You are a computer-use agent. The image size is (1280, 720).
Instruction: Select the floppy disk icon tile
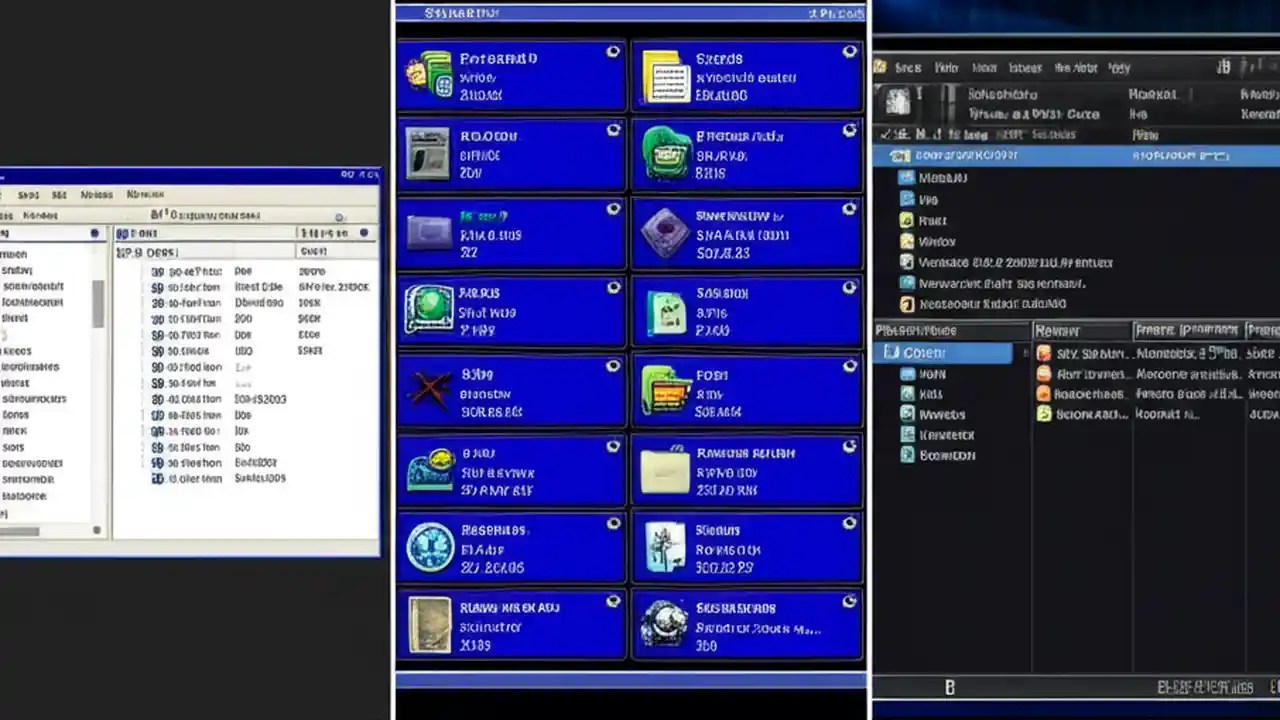click(x=430, y=155)
